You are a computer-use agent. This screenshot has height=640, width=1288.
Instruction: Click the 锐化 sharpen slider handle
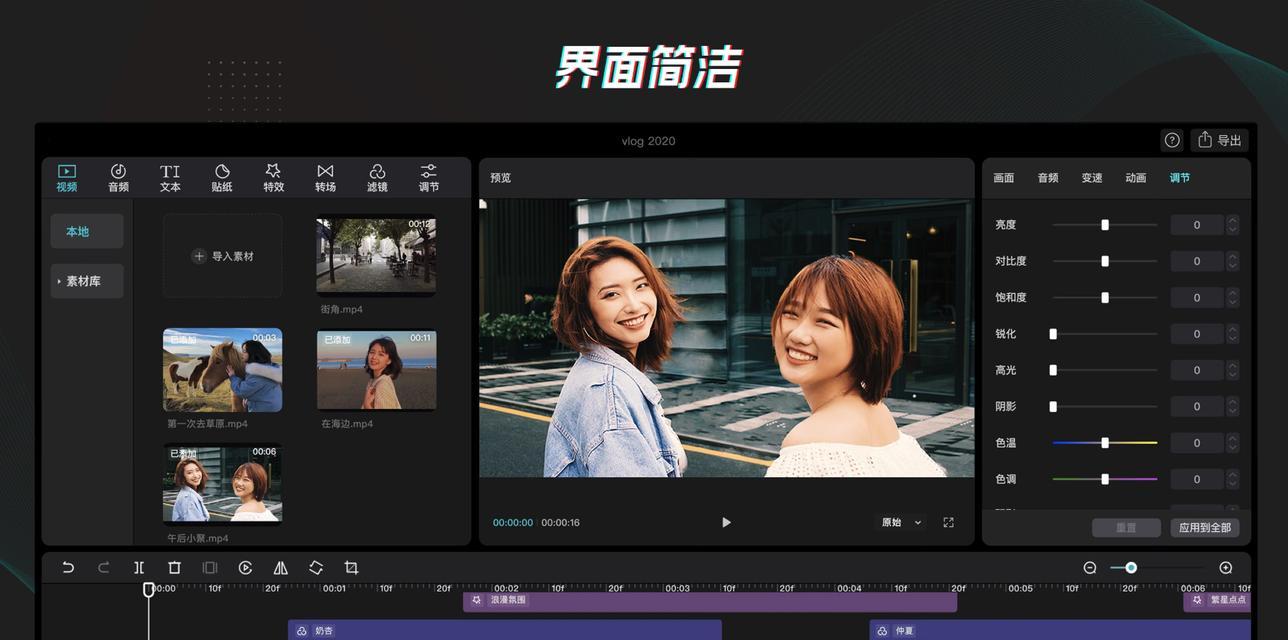(1053, 334)
